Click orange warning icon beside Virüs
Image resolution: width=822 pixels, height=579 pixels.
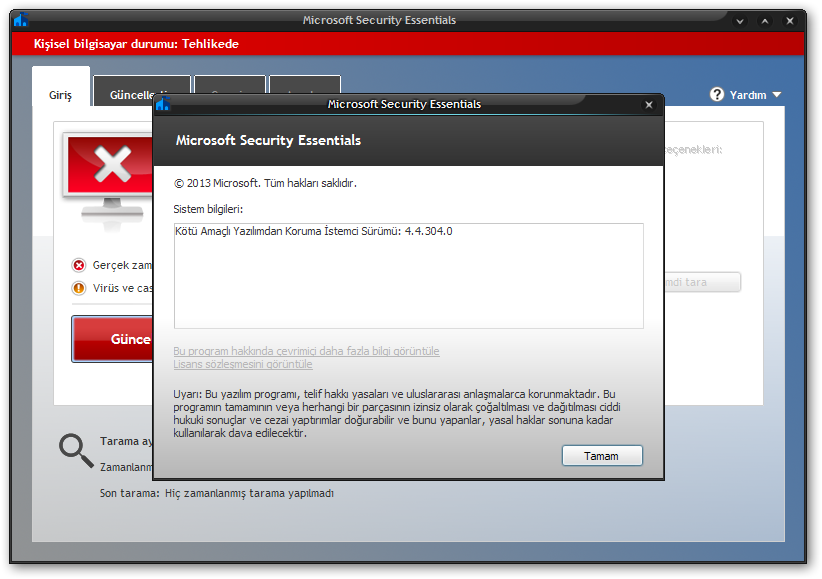[79, 288]
